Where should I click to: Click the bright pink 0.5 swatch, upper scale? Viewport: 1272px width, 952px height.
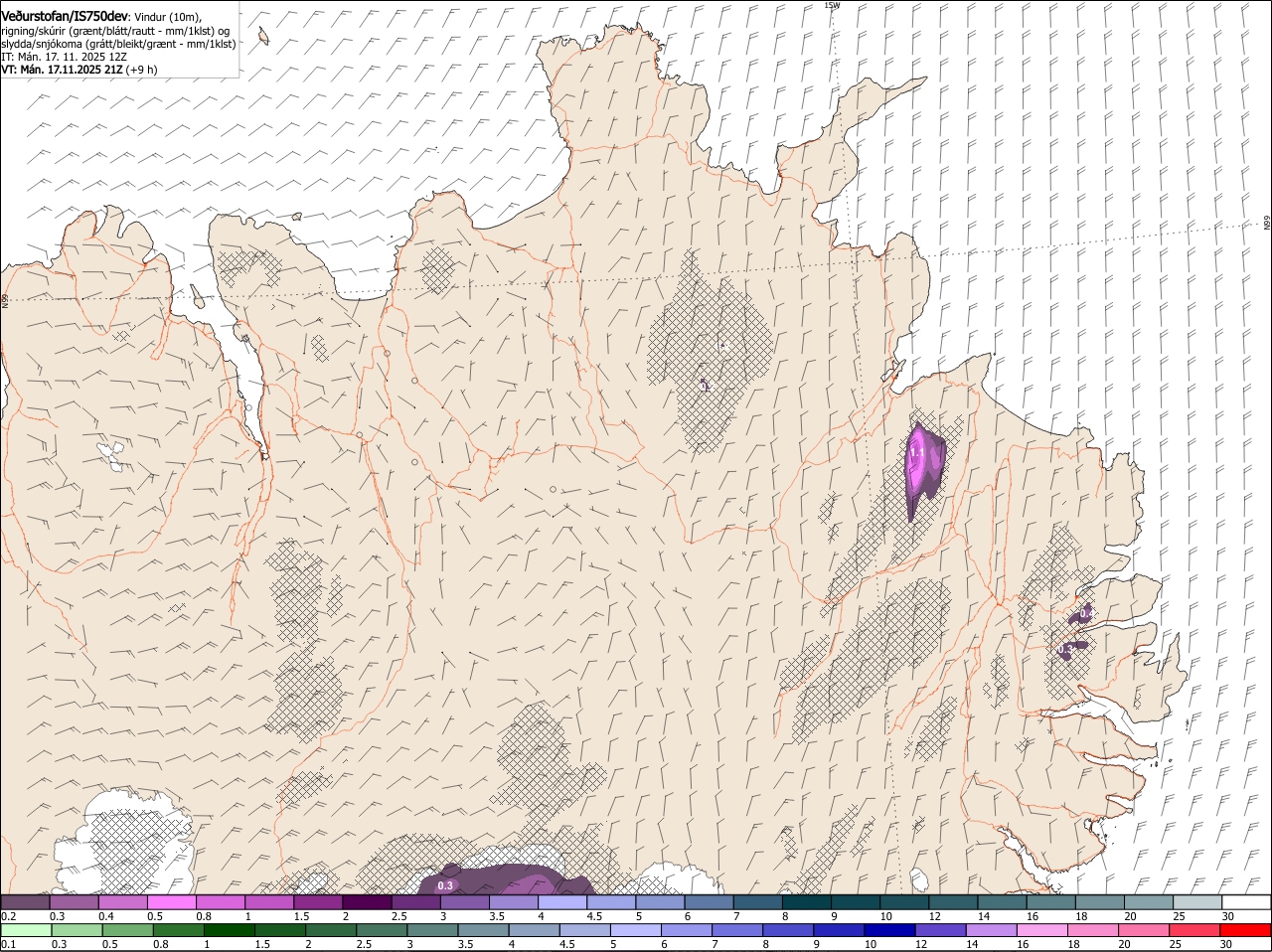pos(171,902)
